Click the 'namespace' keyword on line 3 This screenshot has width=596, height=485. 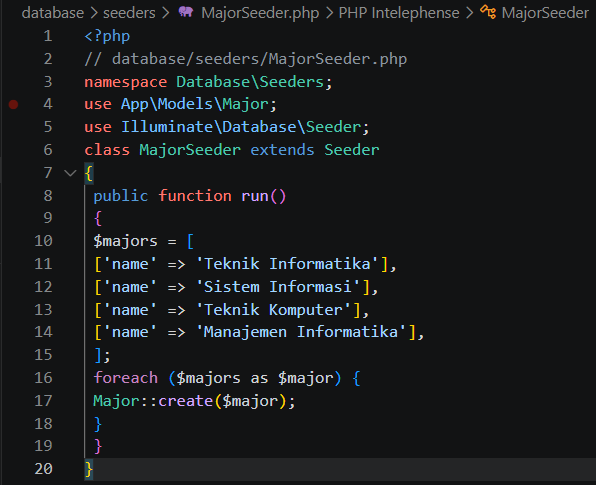coord(125,82)
